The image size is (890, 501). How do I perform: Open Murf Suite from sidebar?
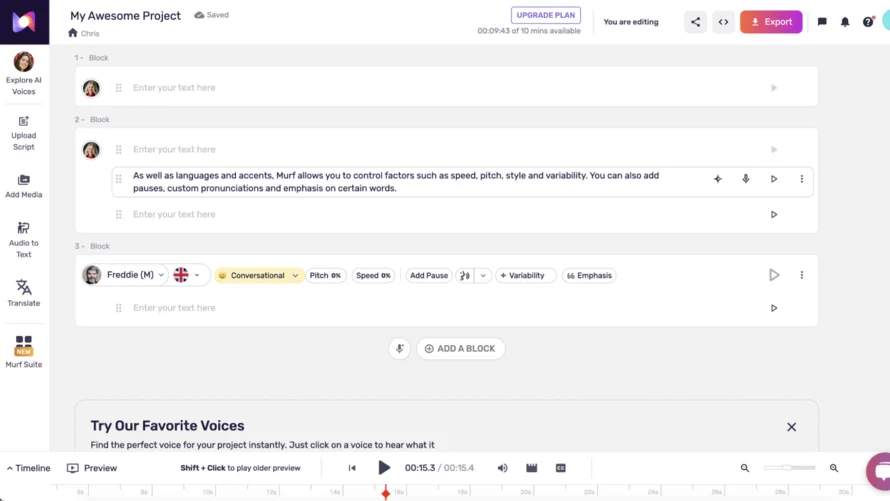coord(24,351)
